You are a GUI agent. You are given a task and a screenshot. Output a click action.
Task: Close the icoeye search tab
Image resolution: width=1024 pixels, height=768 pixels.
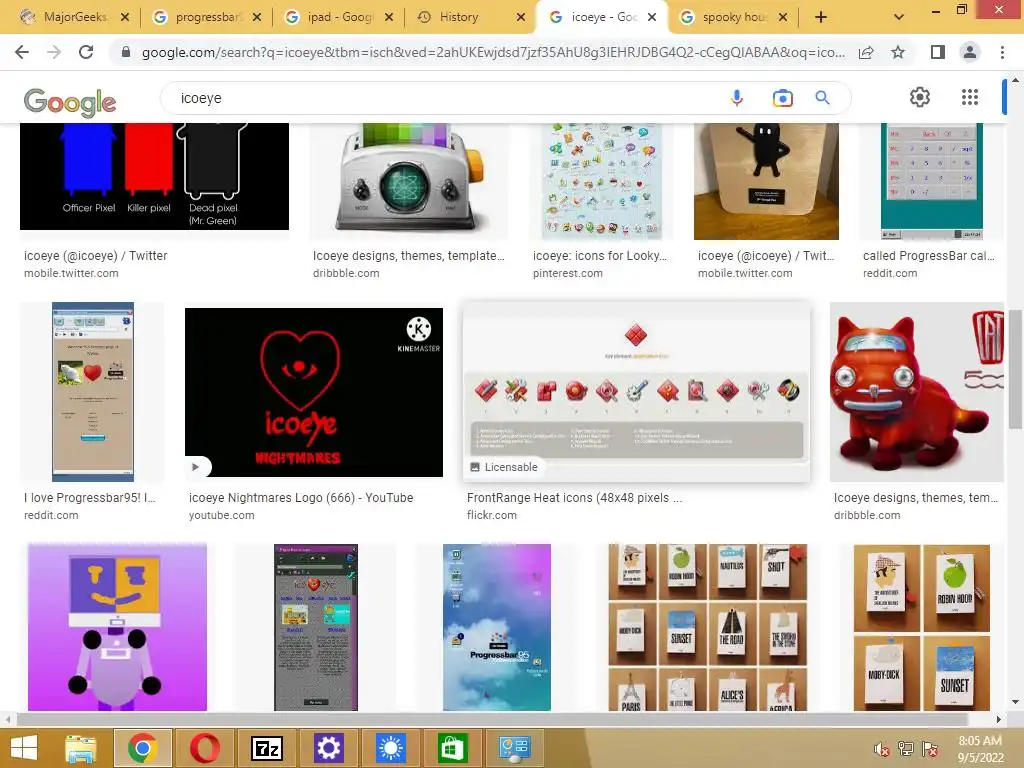click(652, 18)
